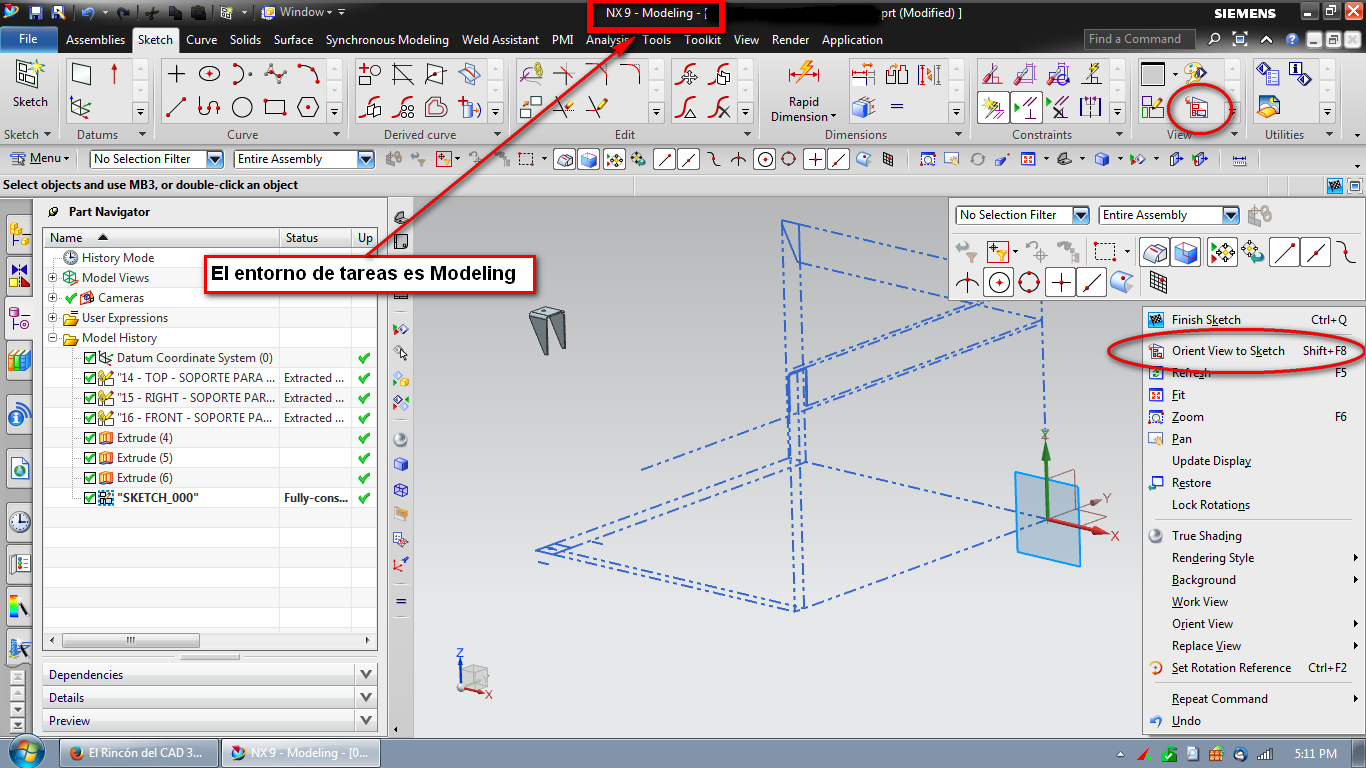Select the Studio Spline tool
Viewport: 1366px width, 768px height.
point(275,74)
